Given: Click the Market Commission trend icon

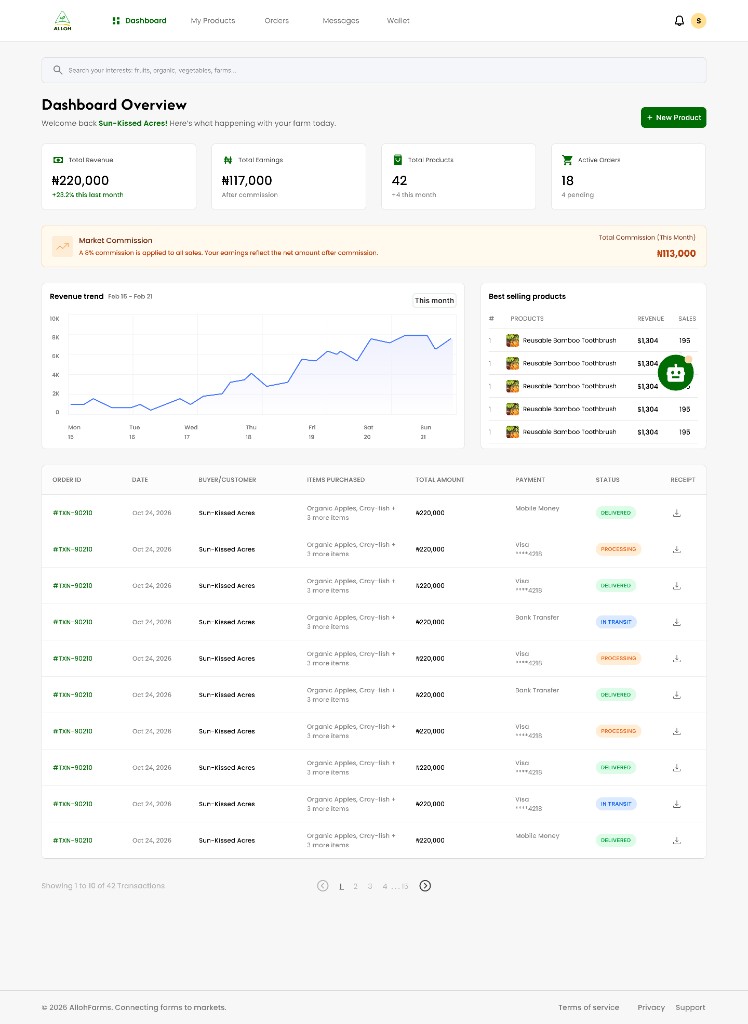Looking at the screenshot, I should pyautogui.click(x=62, y=246).
